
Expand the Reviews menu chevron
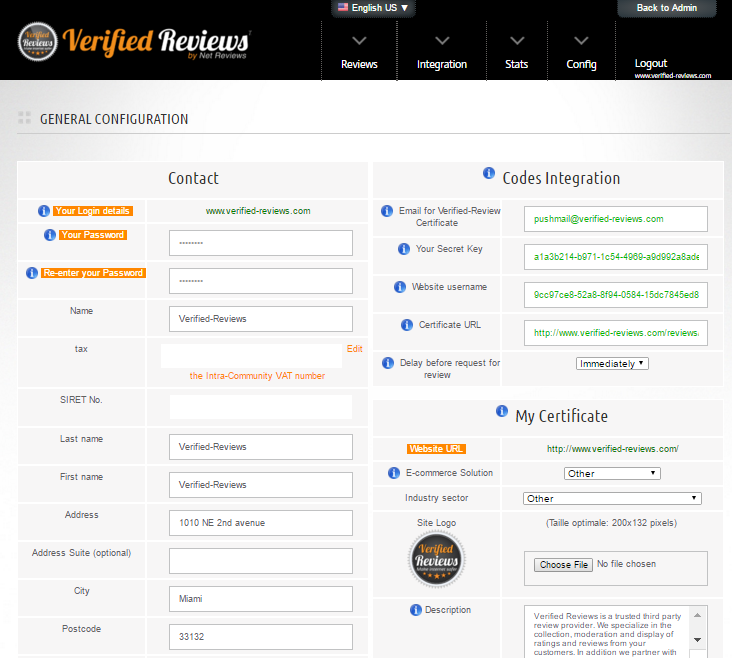[x=359, y=41]
